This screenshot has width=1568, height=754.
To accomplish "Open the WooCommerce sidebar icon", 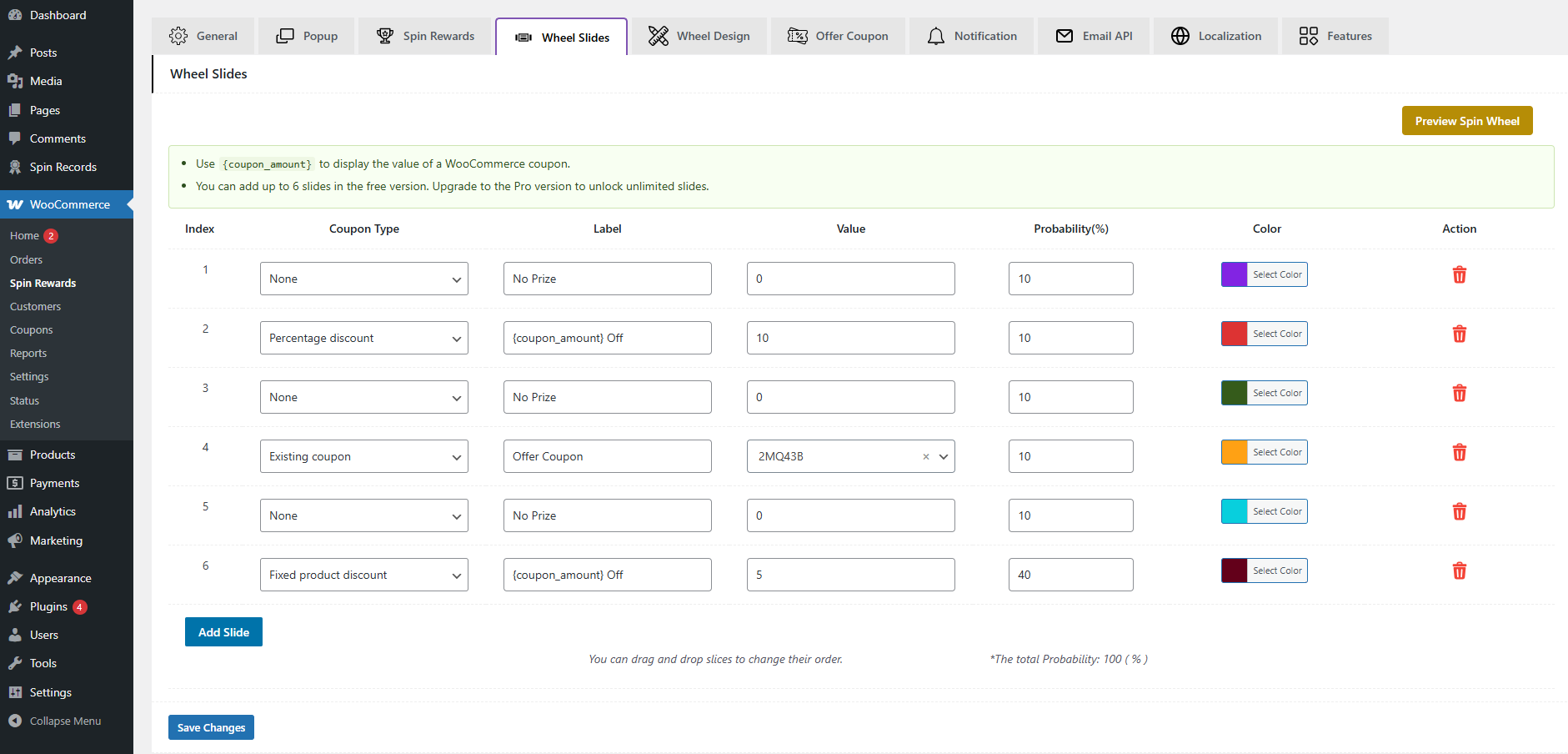I will tap(15, 204).
